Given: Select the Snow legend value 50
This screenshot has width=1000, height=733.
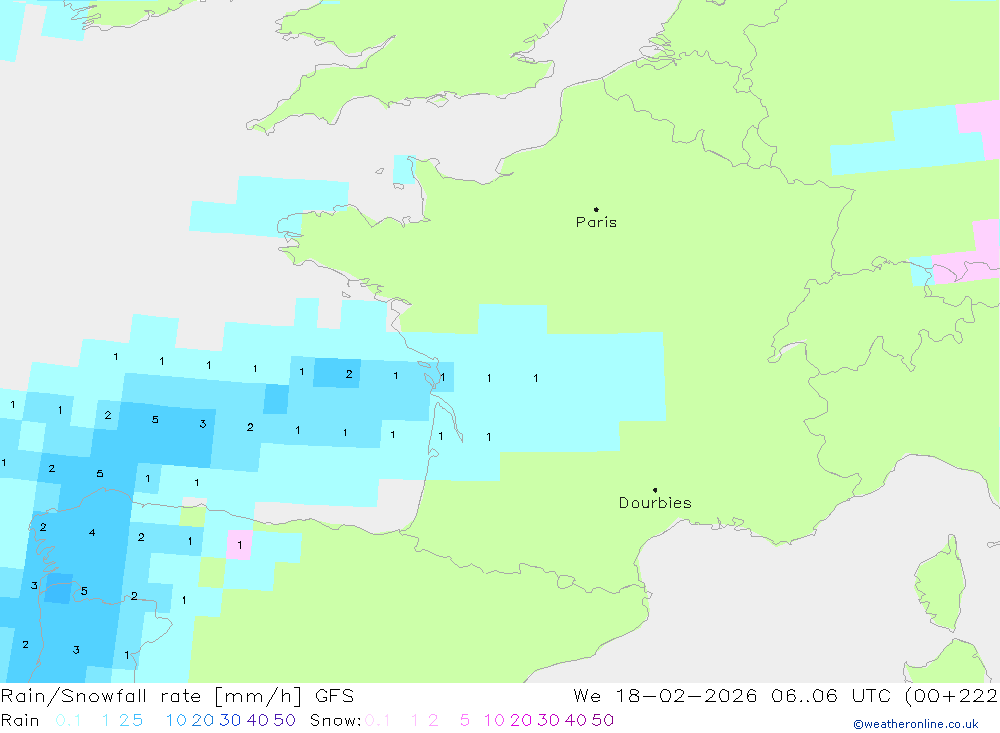Looking at the screenshot, I should 603,720.
